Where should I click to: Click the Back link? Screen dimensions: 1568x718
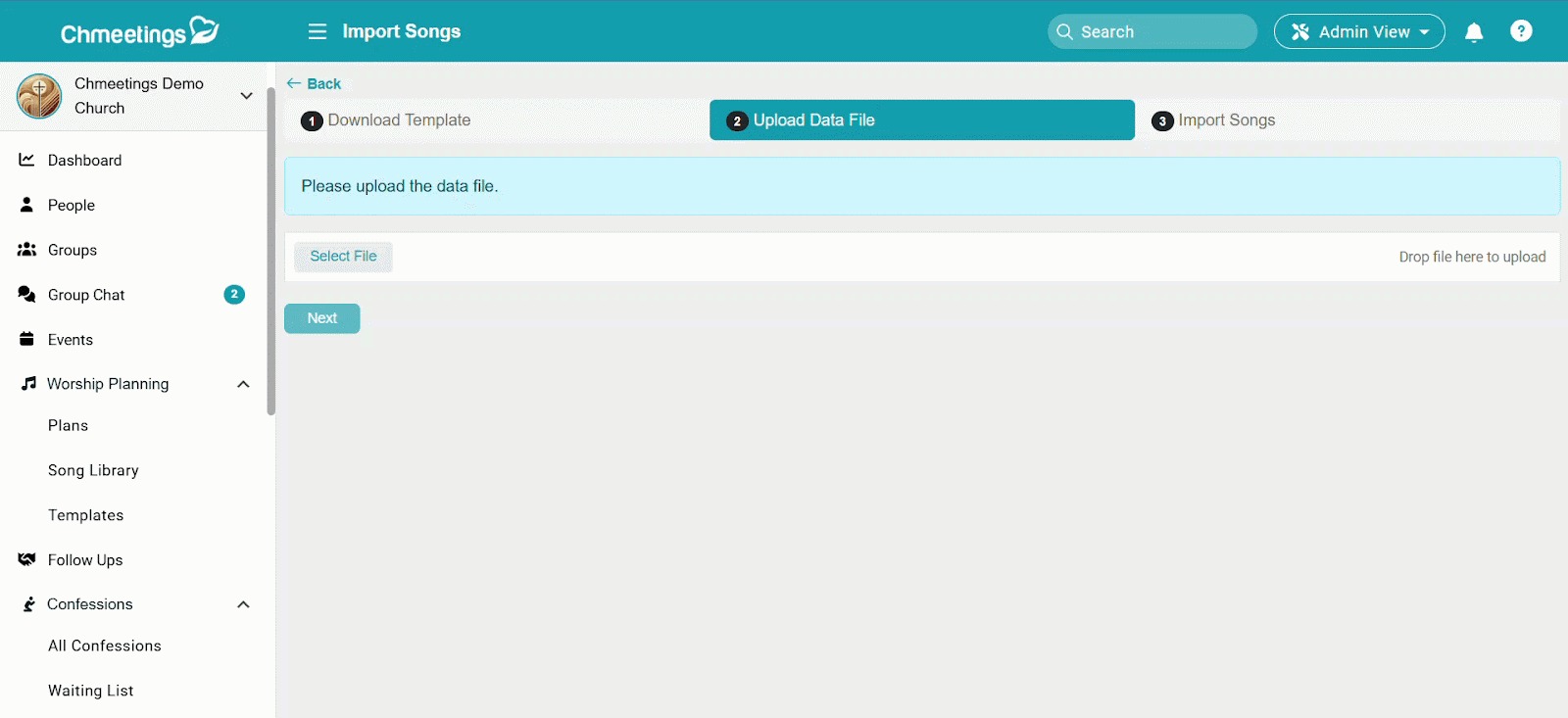[x=315, y=83]
